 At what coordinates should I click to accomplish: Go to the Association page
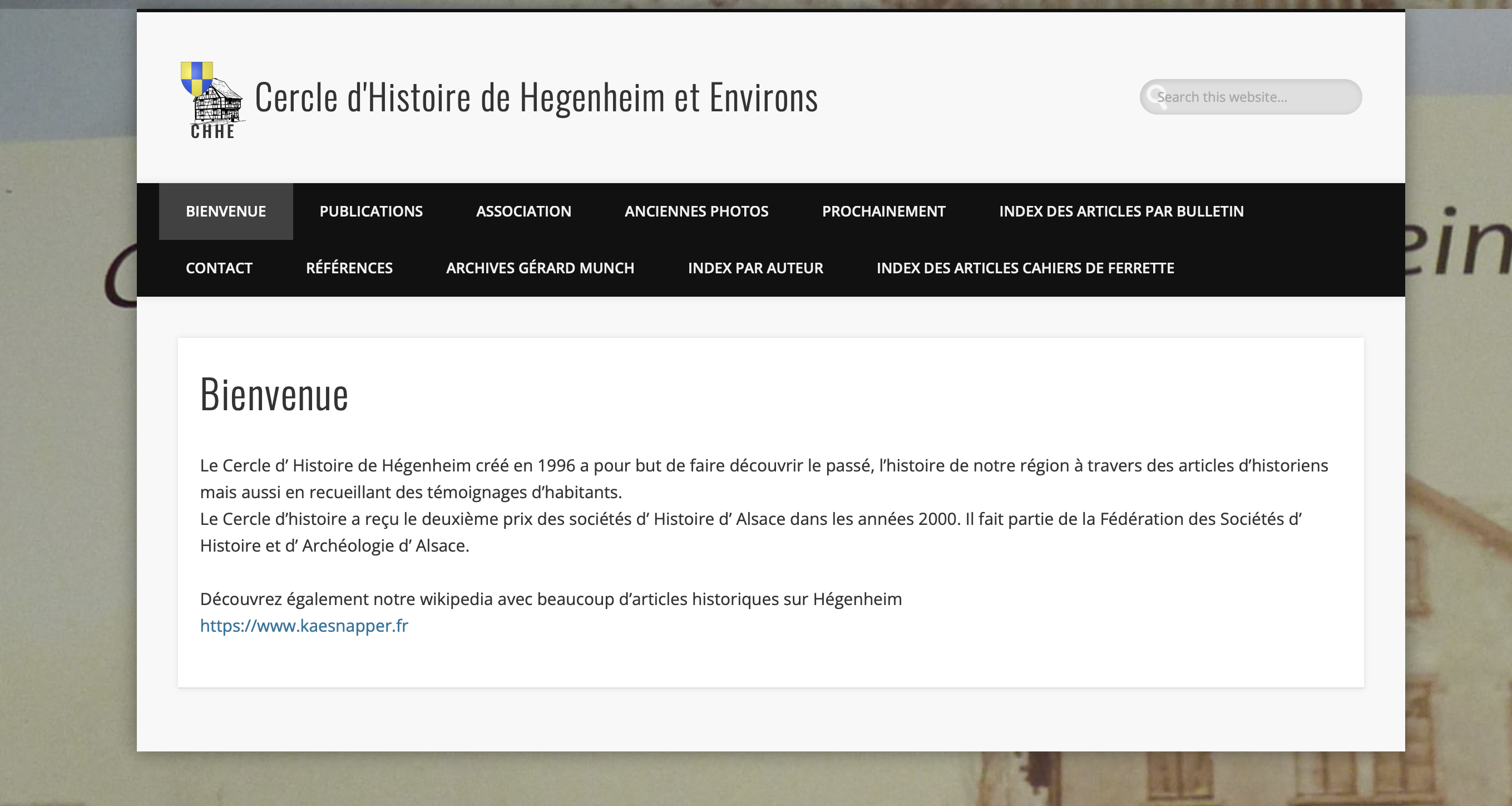pyautogui.click(x=523, y=212)
